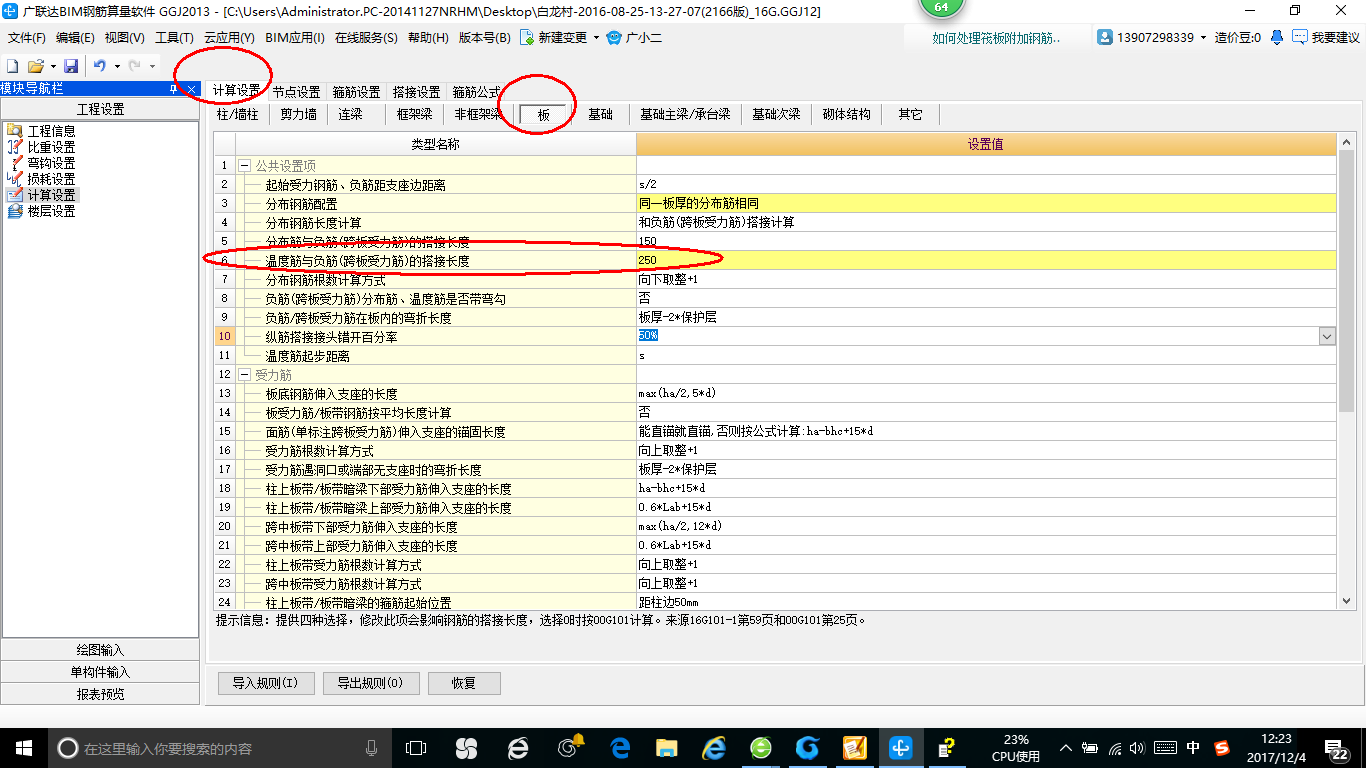Click the undo arrow icon
This screenshot has height=768, width=1366.
tap(100, 66)
